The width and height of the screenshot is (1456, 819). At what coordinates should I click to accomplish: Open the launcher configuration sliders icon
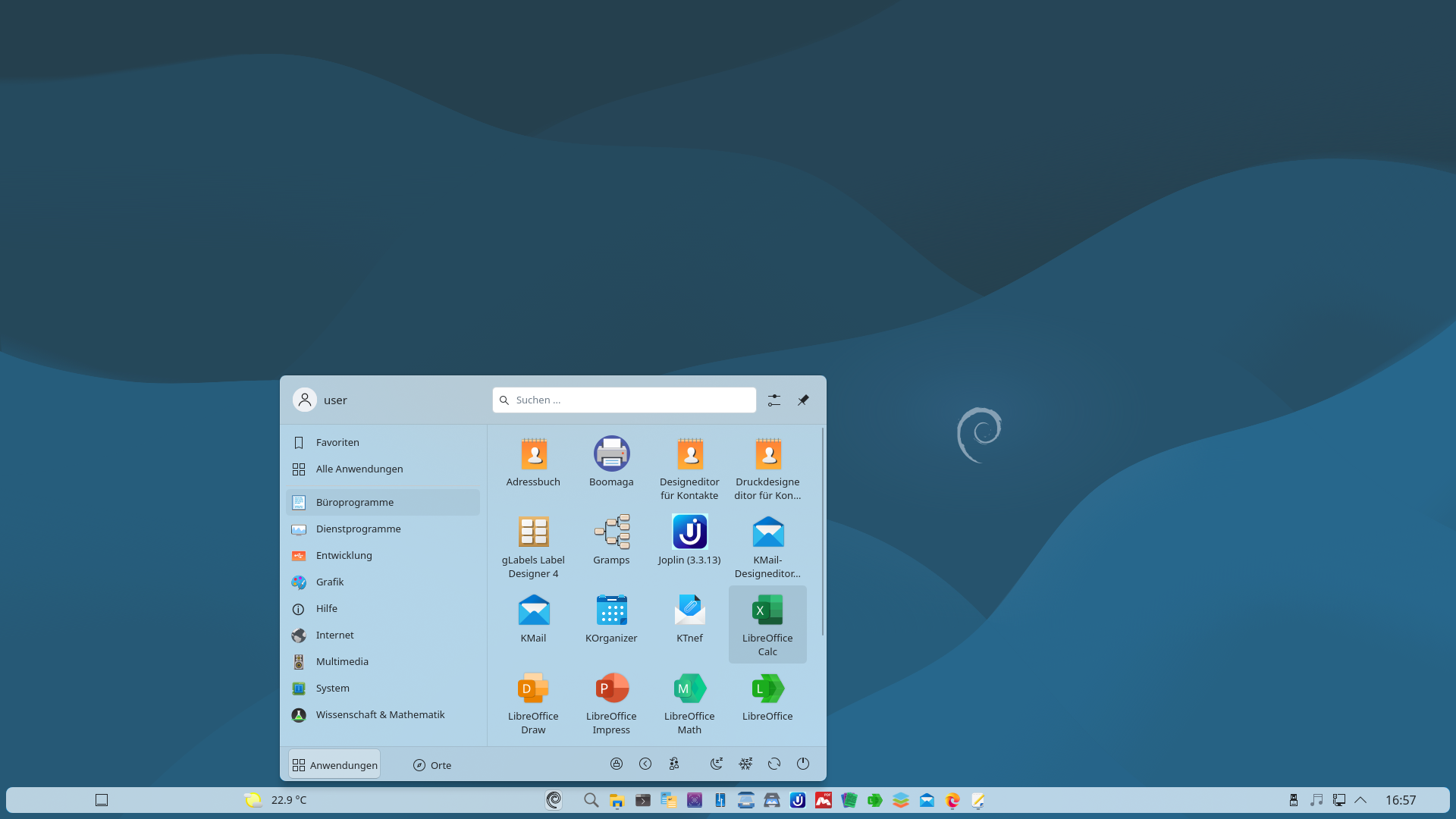[x=774, y=400]
